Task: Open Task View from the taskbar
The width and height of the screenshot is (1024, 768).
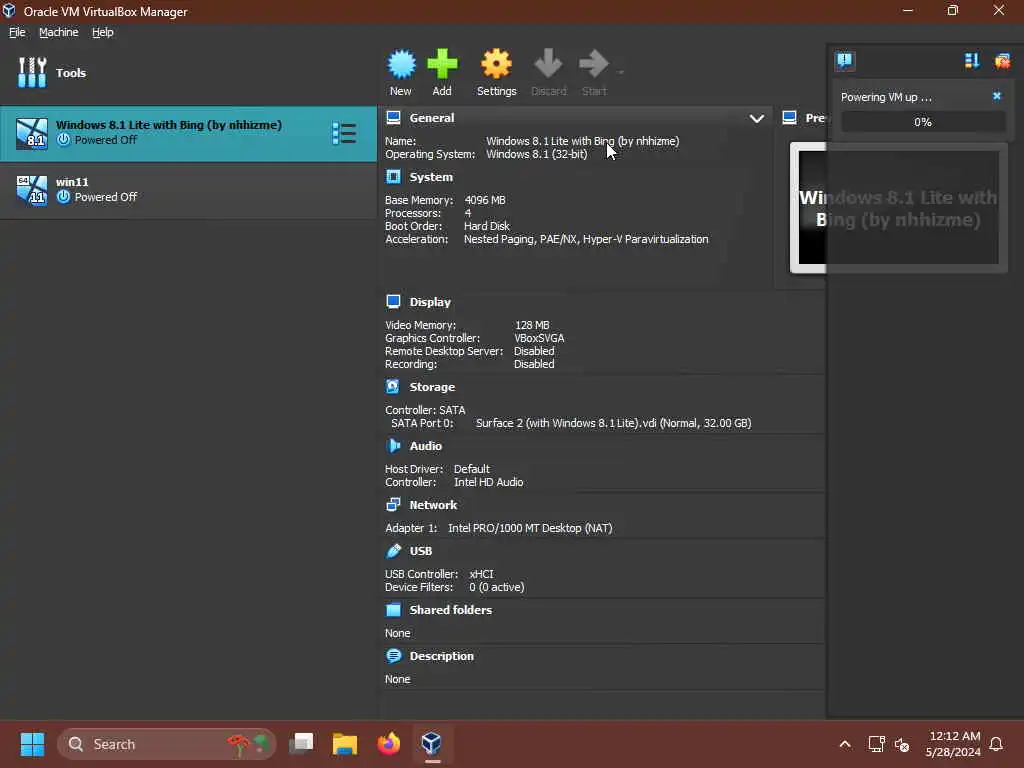Action: pos(301,744)
